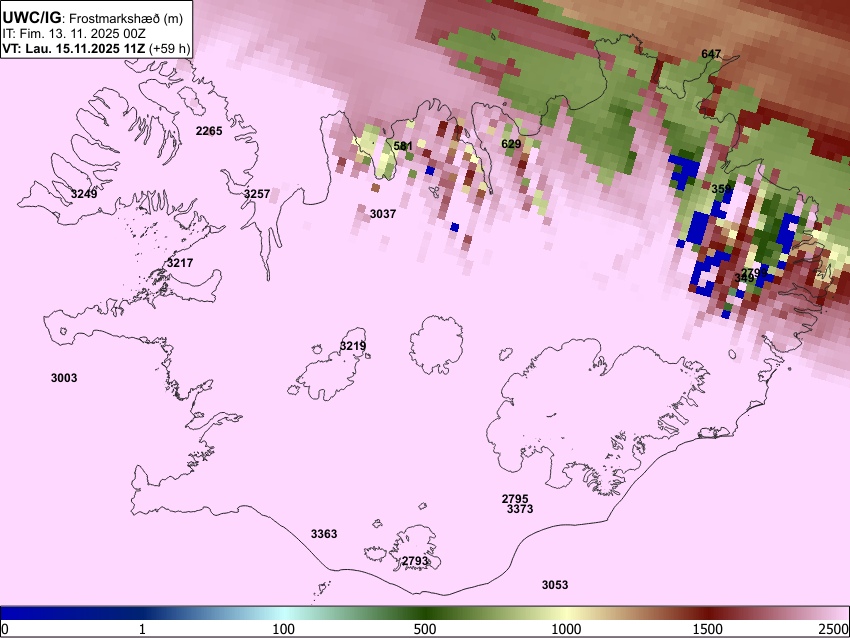Screen dimensions: 850x638
Task: Click the map value 3249
Action: pyautogui.click(x=84, y=194)
